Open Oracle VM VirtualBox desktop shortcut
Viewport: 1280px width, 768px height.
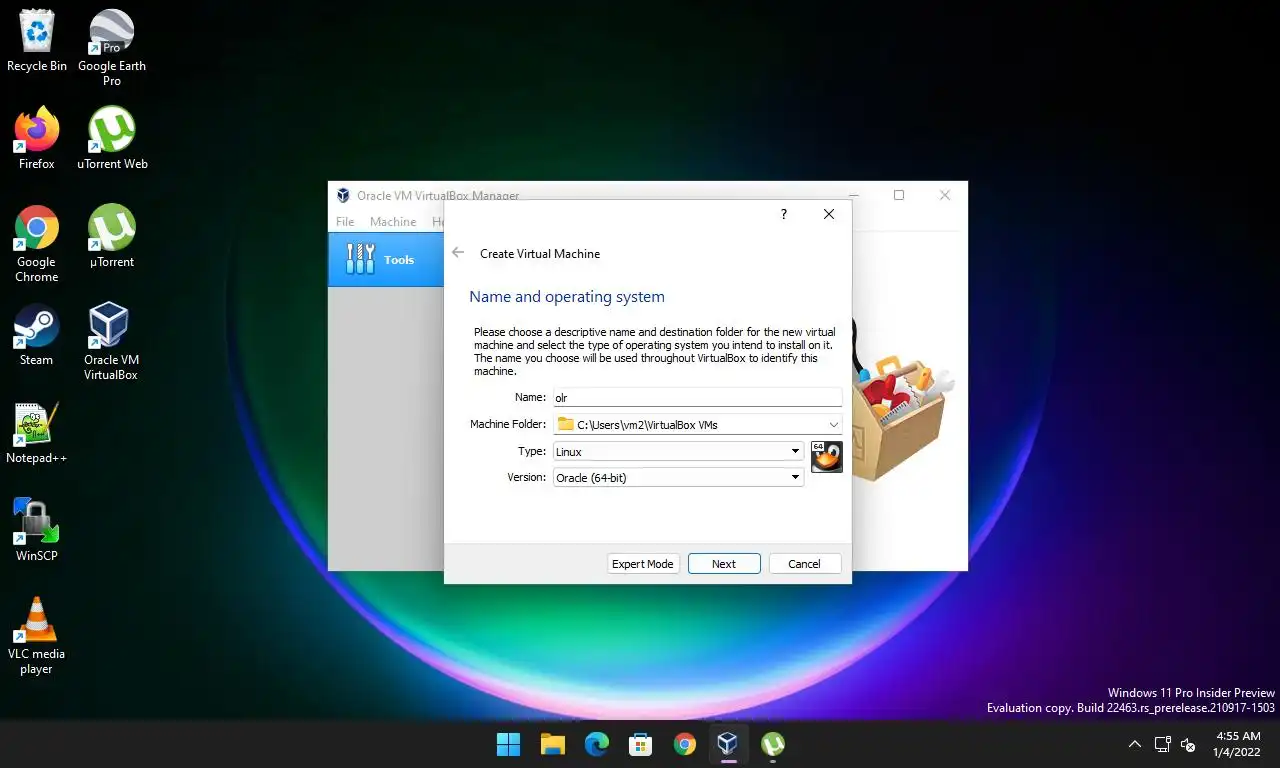tap(111, 342)
